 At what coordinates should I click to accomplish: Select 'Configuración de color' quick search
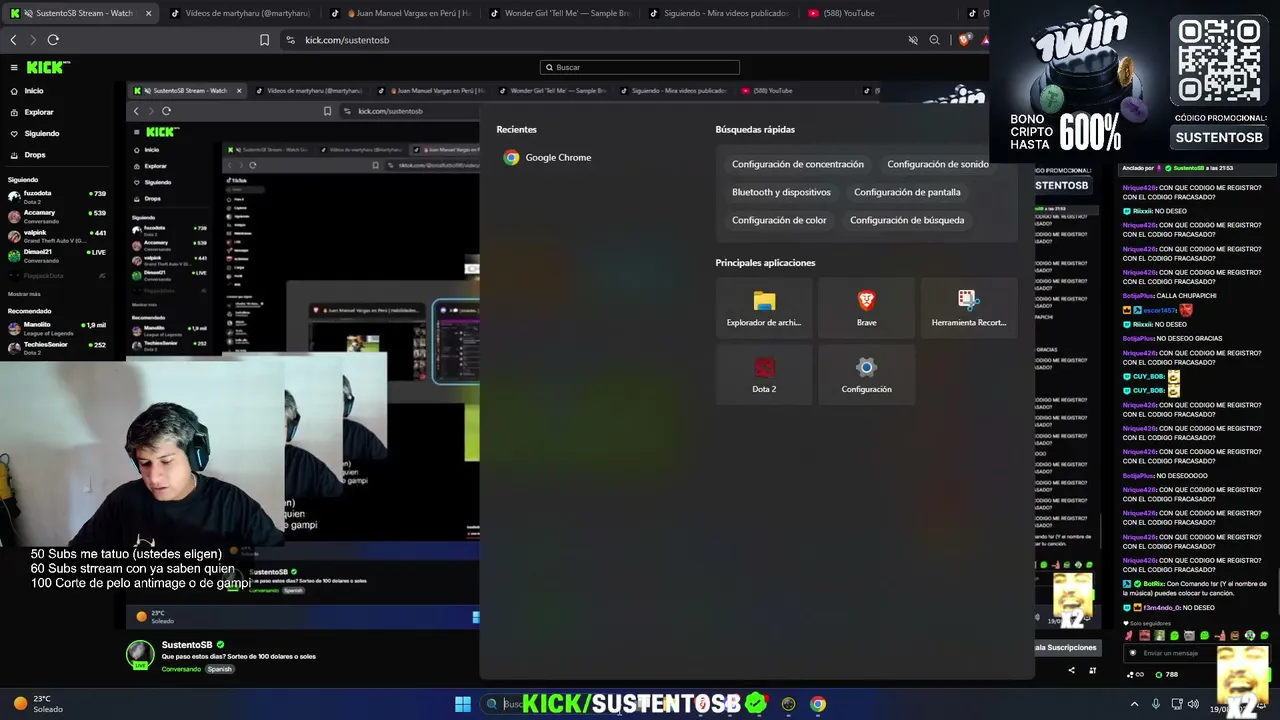point(779,220)
